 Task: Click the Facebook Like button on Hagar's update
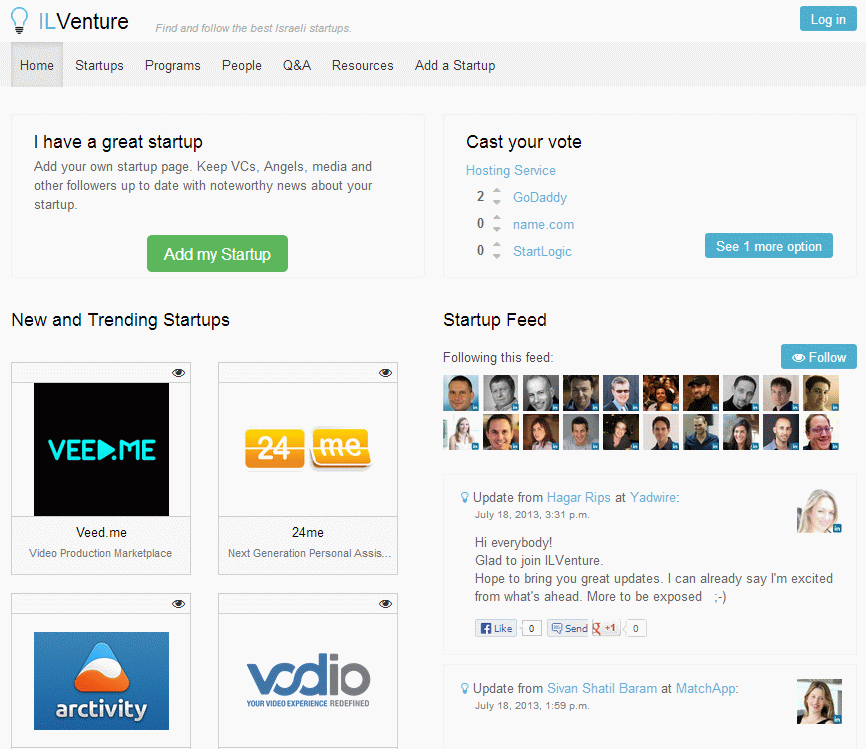coord(496,628)
